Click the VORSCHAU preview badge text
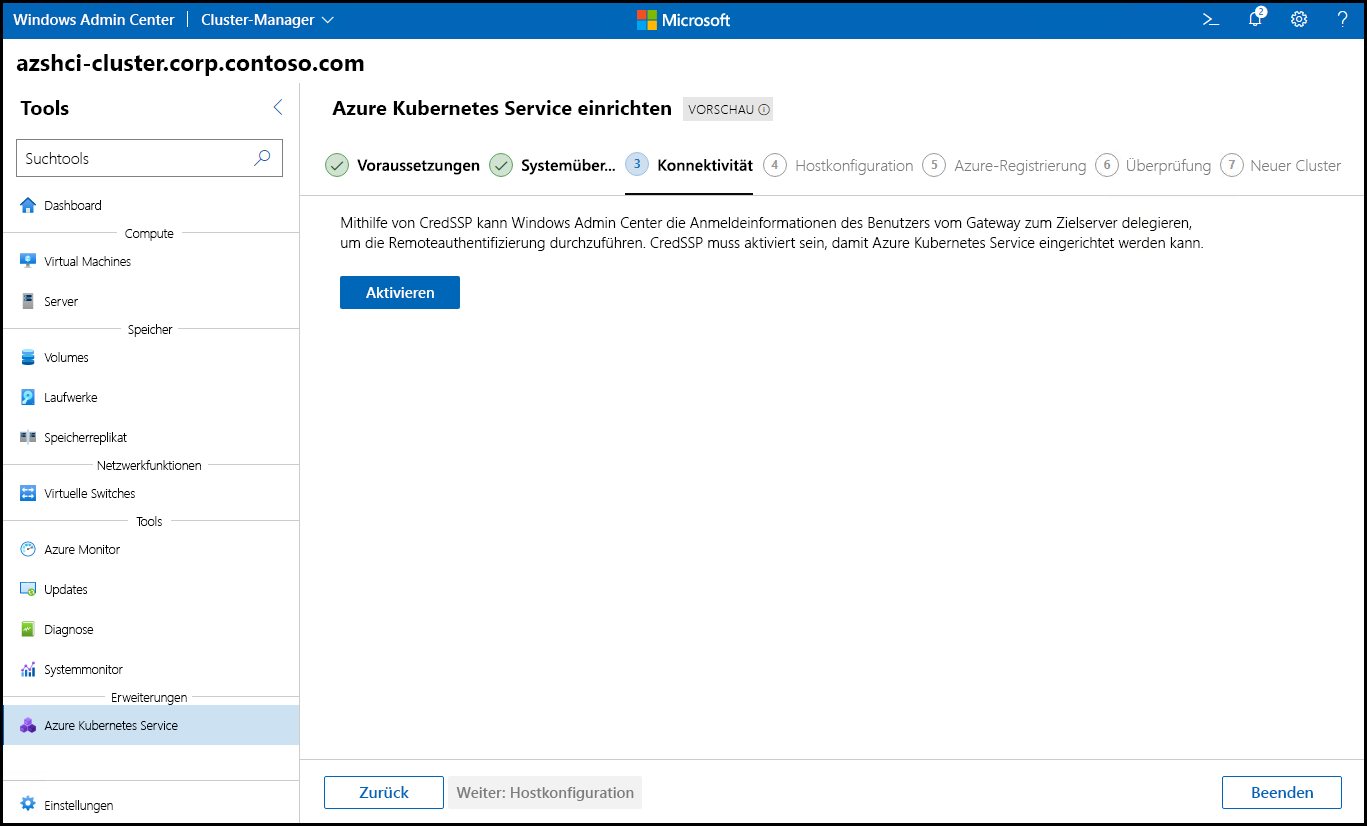The width and height of the screenshot is (1367, 826). point(721,110)
